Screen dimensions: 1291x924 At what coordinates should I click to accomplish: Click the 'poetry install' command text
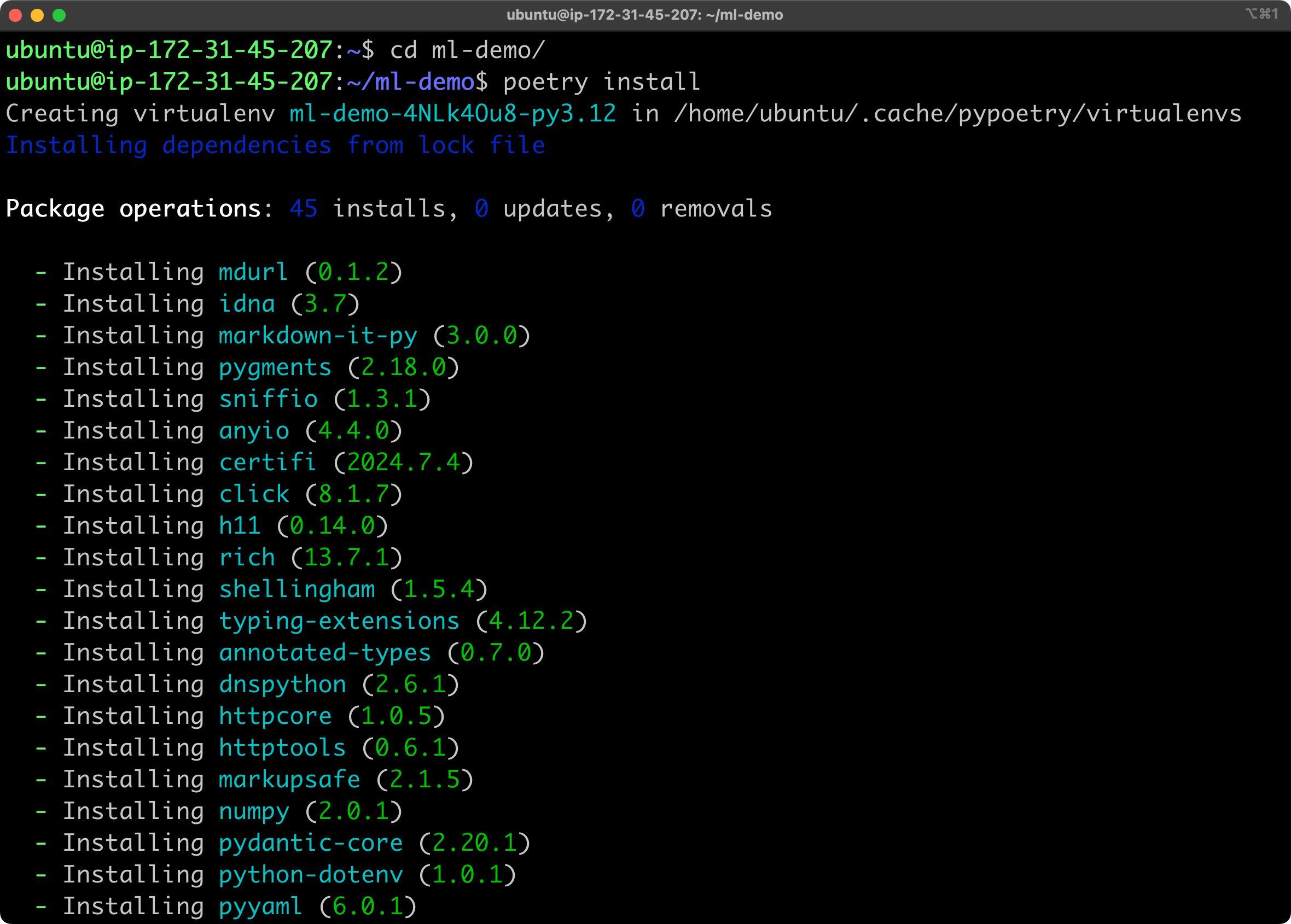click(x=601, y=82)
